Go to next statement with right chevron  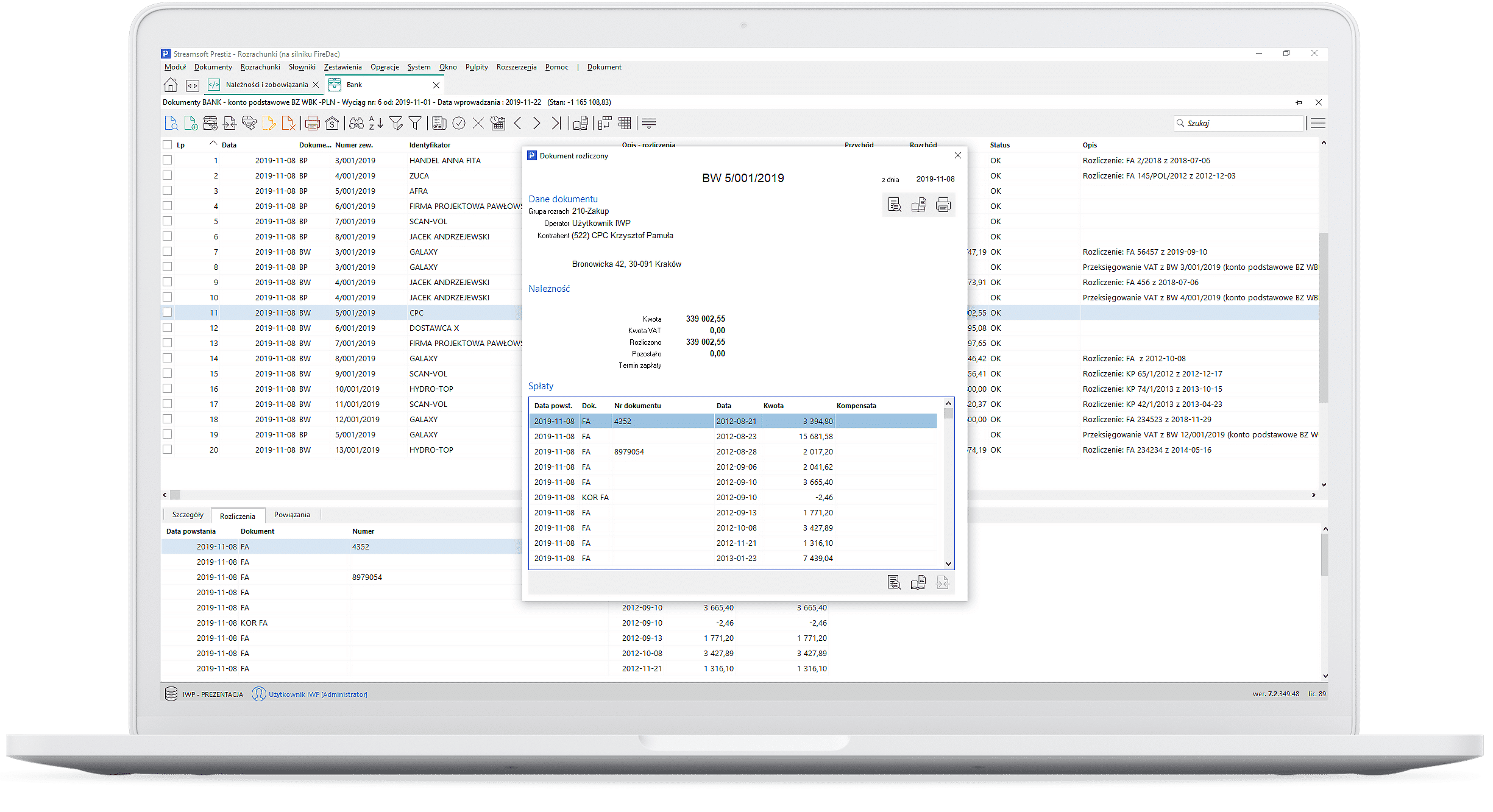(x=537, y=123)
